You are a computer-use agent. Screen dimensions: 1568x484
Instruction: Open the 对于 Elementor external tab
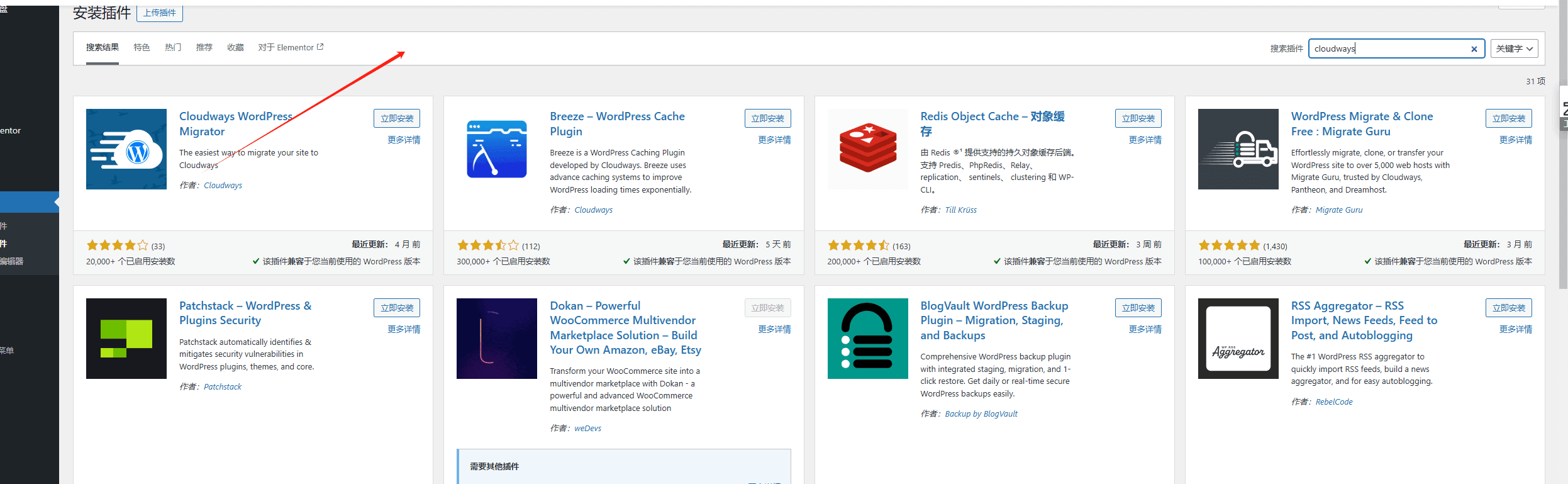click(291, 47)
